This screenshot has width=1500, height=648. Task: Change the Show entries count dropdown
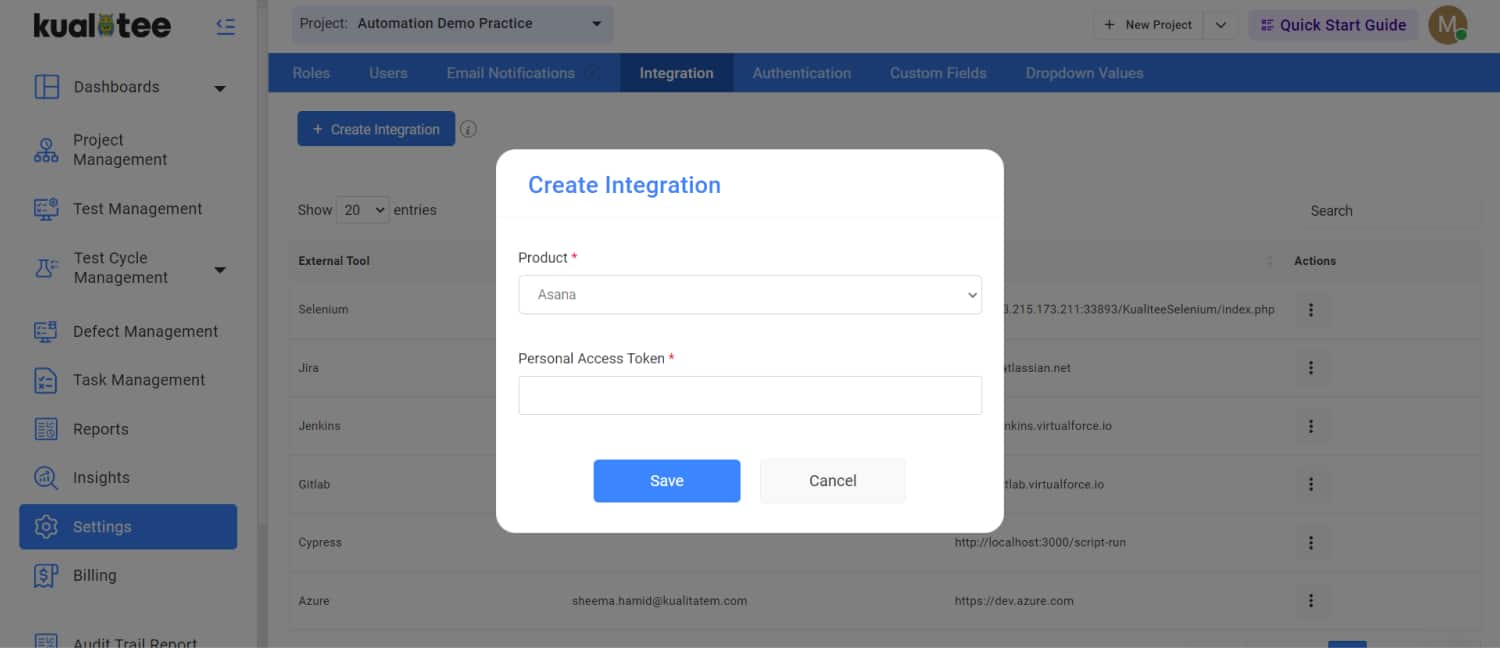[363, 210]
